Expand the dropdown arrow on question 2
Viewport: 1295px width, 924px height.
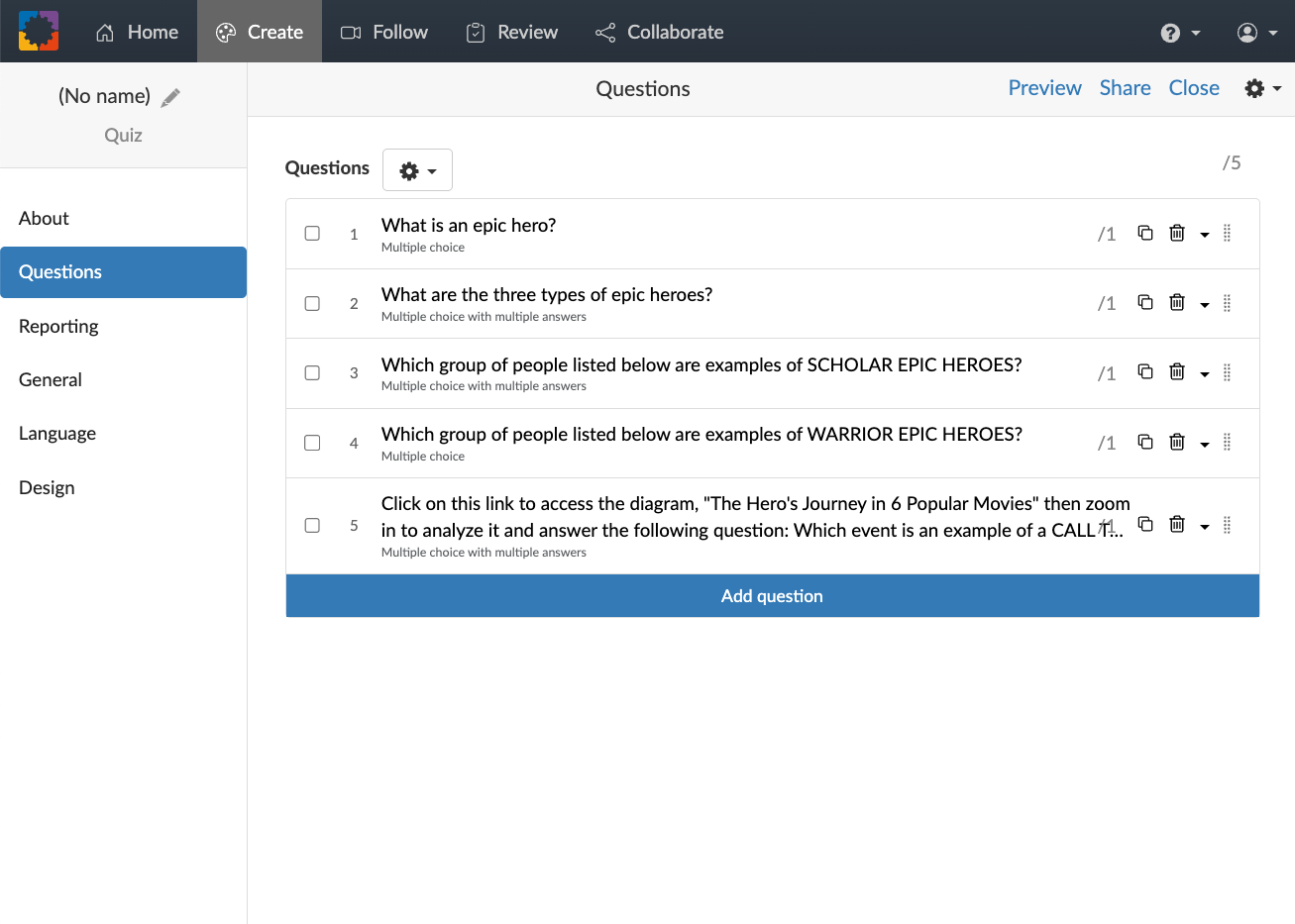[x=1205, y=302]
